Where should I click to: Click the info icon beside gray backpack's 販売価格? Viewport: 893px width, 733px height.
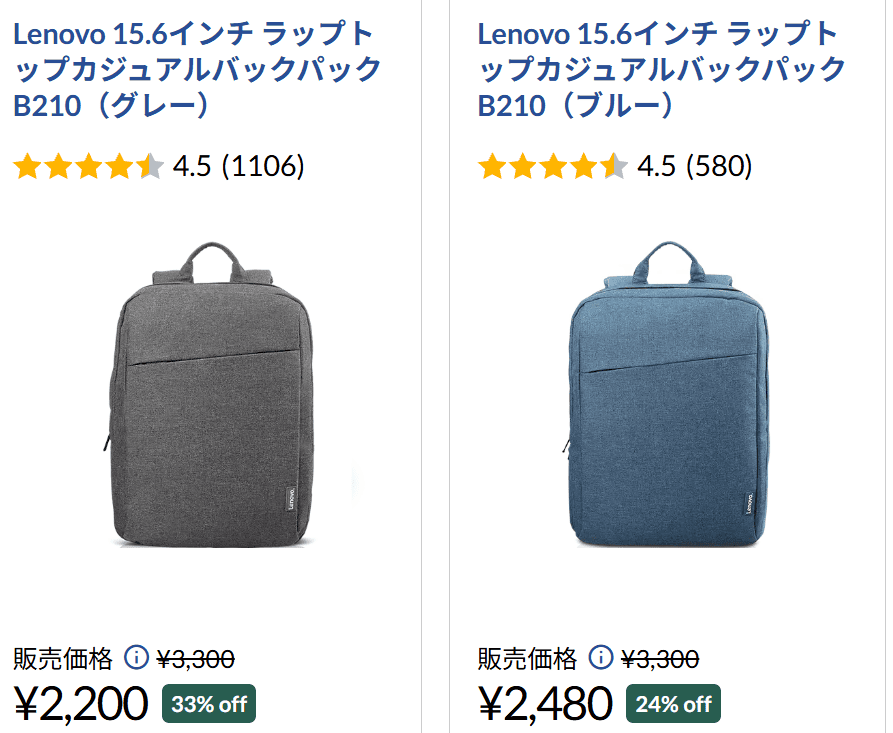(x=135, y=656)
